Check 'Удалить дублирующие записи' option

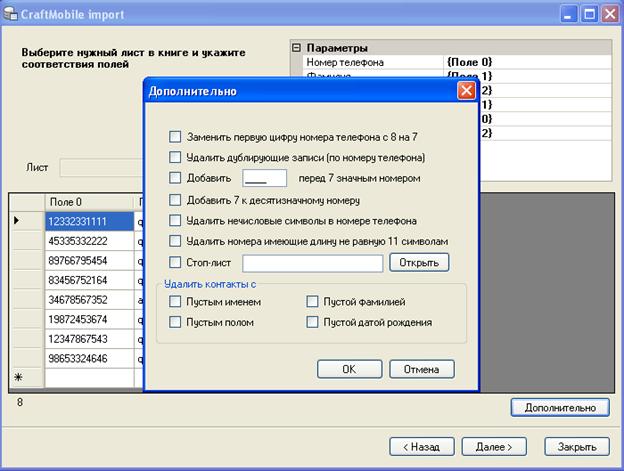coord(175,157)
